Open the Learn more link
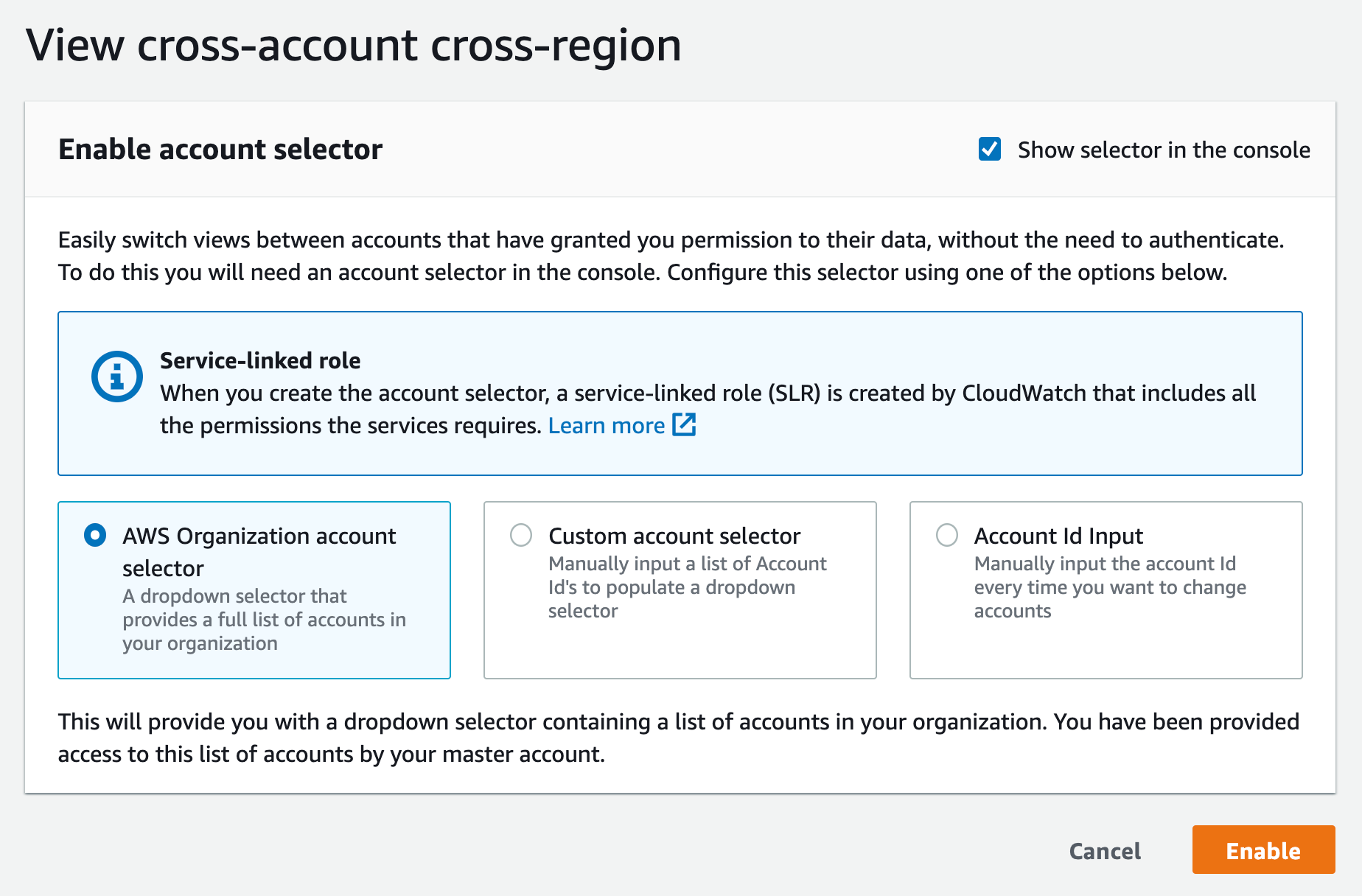Image resolution: width=1362 pixels, height=896 pixels. click(607, 425)
